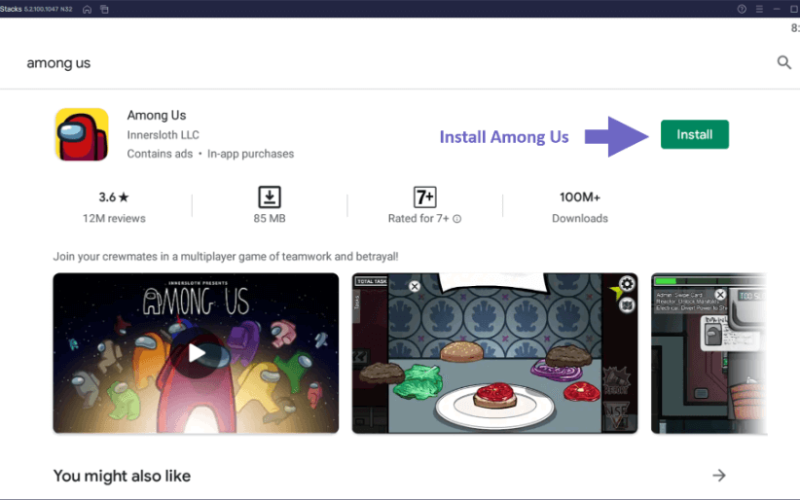Screen dimensions: 800x500
Task: Click the crewmates game description line
Action: [x=226, y=256]
